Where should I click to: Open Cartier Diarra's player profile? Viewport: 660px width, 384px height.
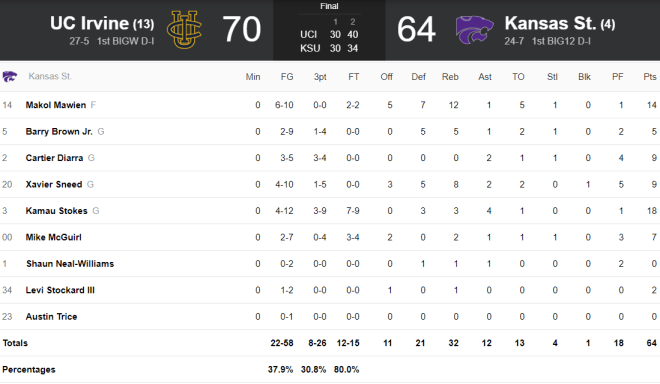[54, 158]
